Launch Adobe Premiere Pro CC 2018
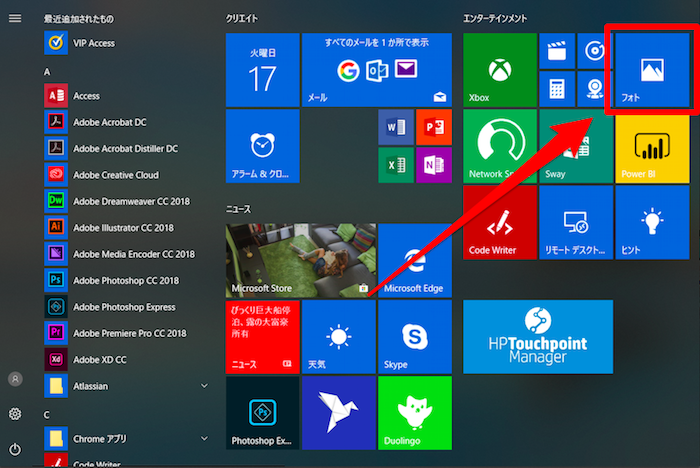Screen dimensions: 700x468 point(127,333)
